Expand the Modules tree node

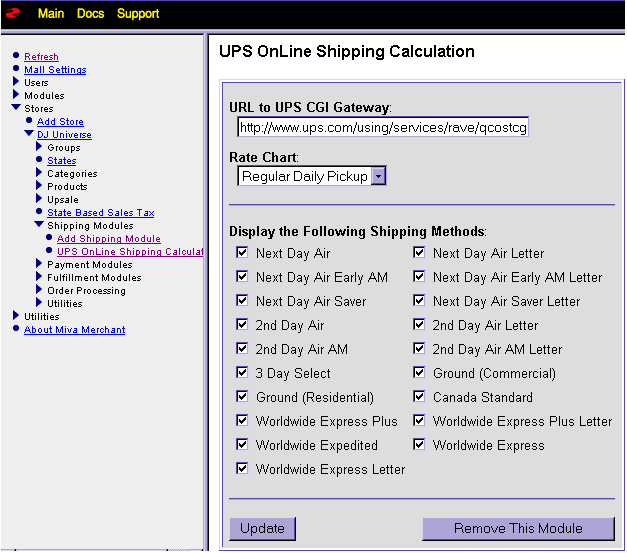coord(16,95)
